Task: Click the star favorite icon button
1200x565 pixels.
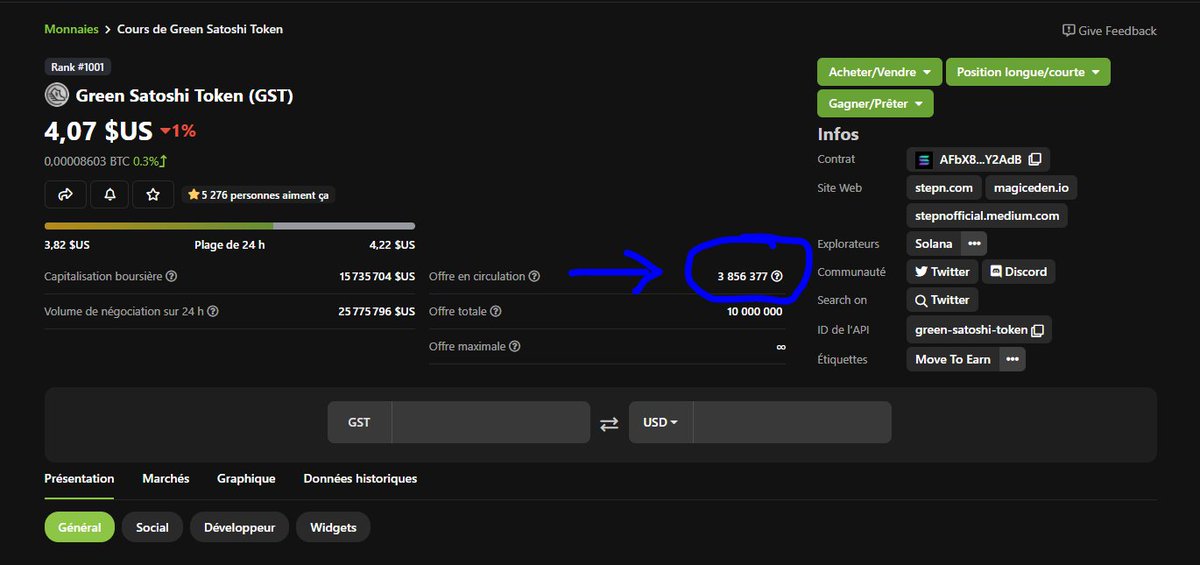Action: click(153, 195)
